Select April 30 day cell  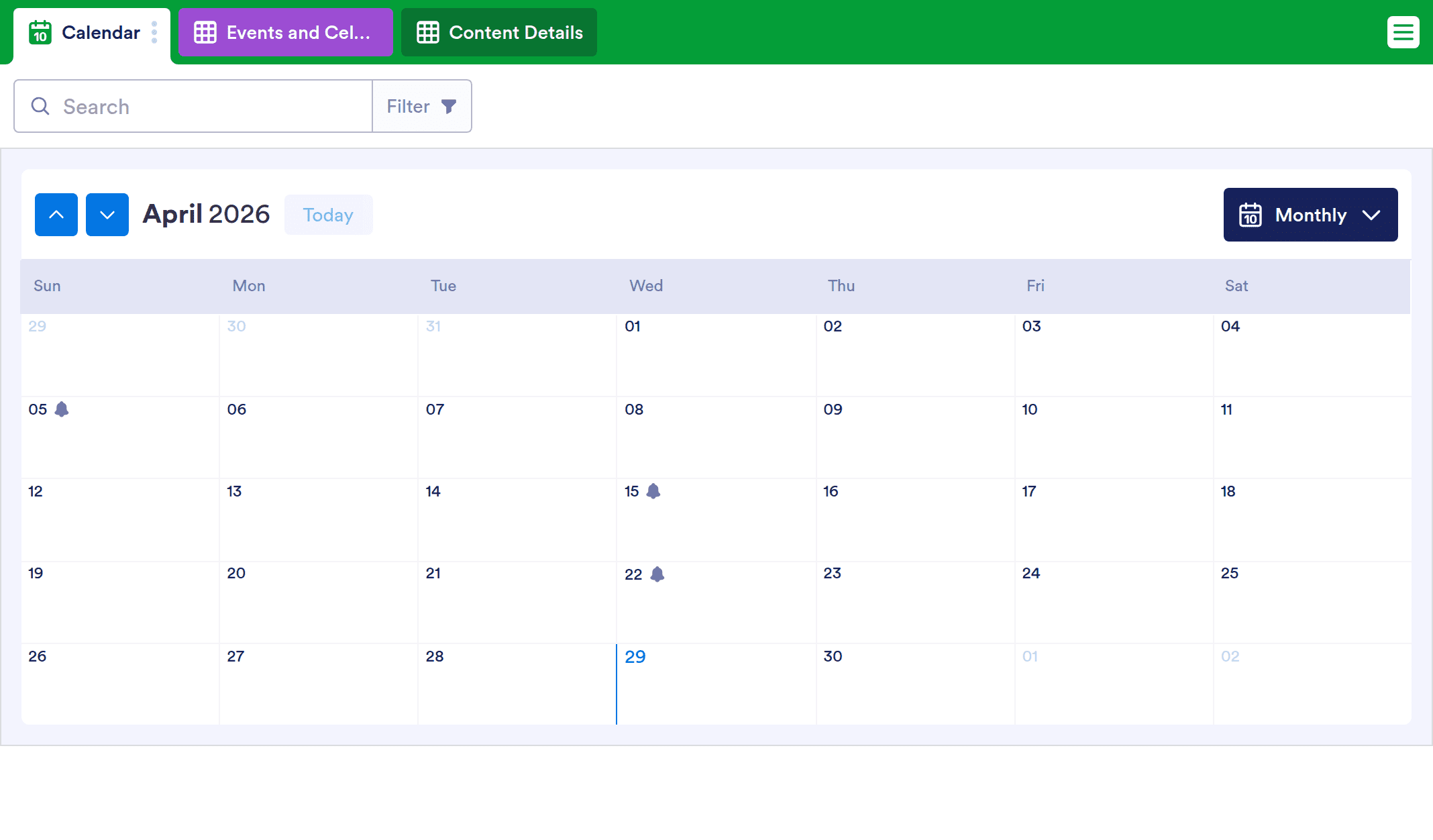915,684
